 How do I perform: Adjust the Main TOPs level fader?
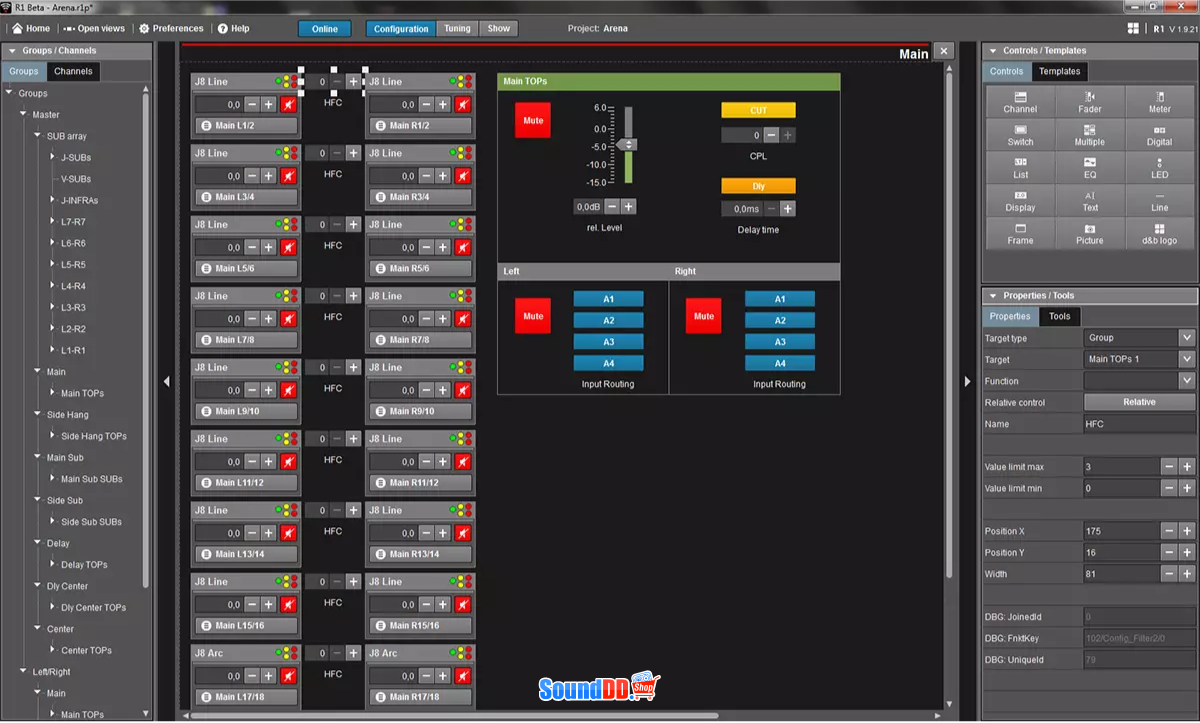tap(629, 145)
